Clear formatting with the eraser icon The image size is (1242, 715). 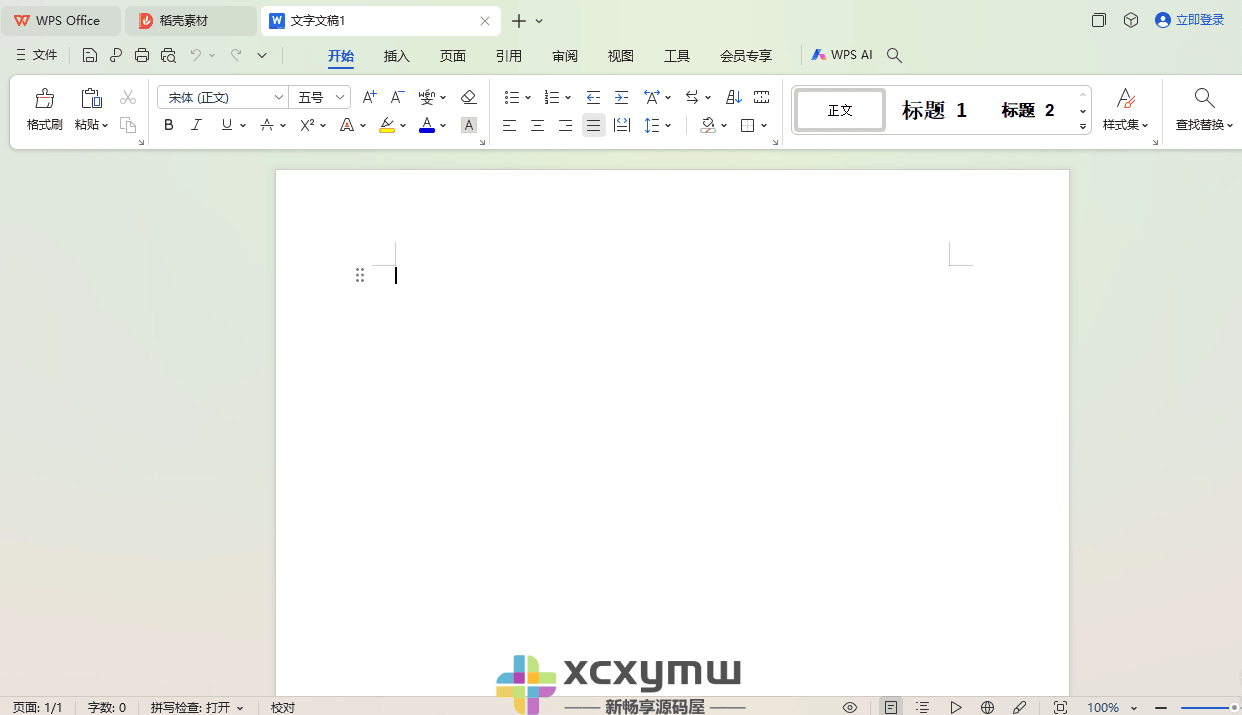(468, 97)
